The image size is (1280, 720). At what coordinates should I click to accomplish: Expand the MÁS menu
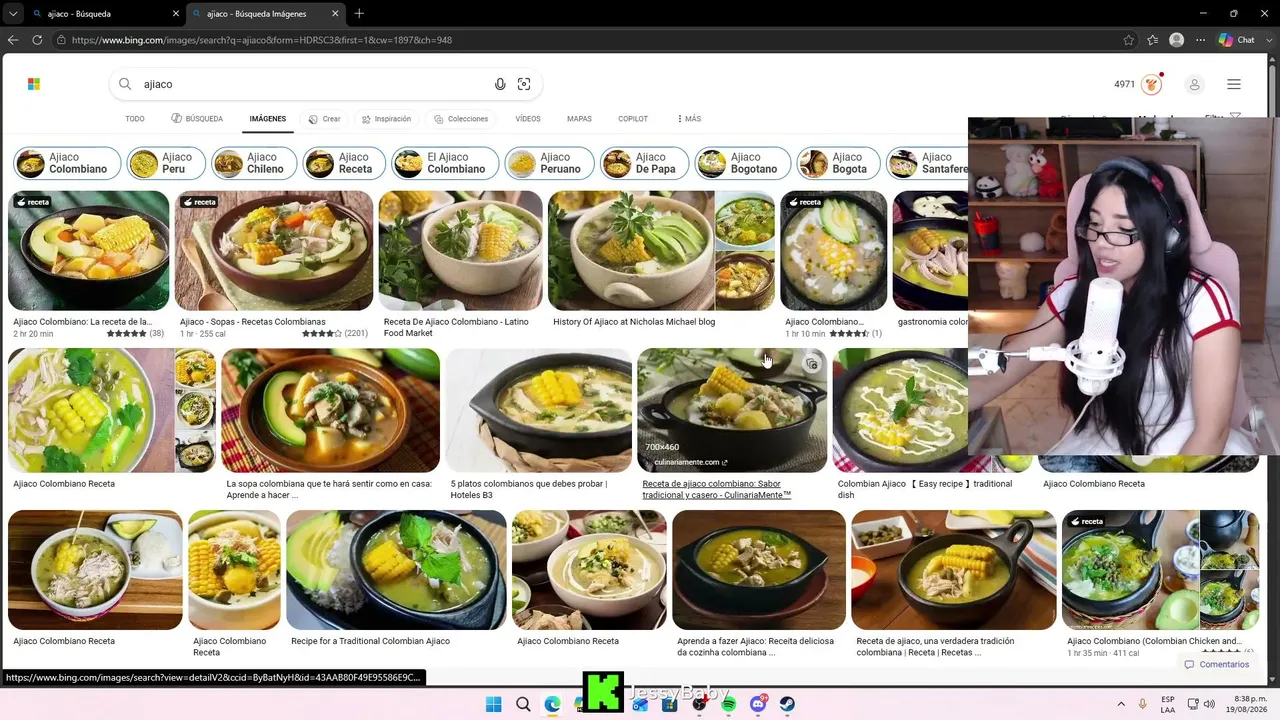tap(689, 119)
